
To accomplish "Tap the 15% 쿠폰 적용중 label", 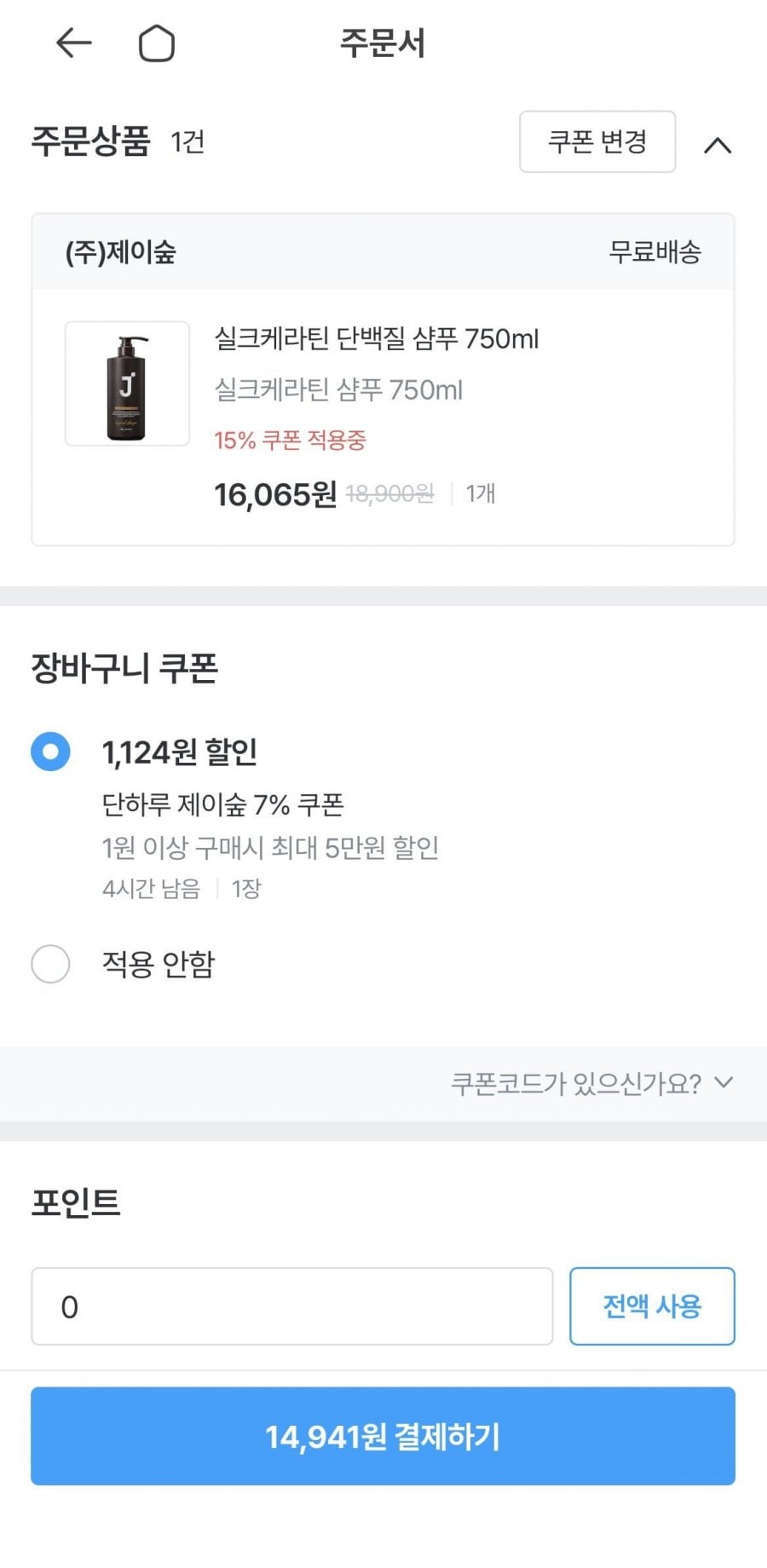I will 290,440.
